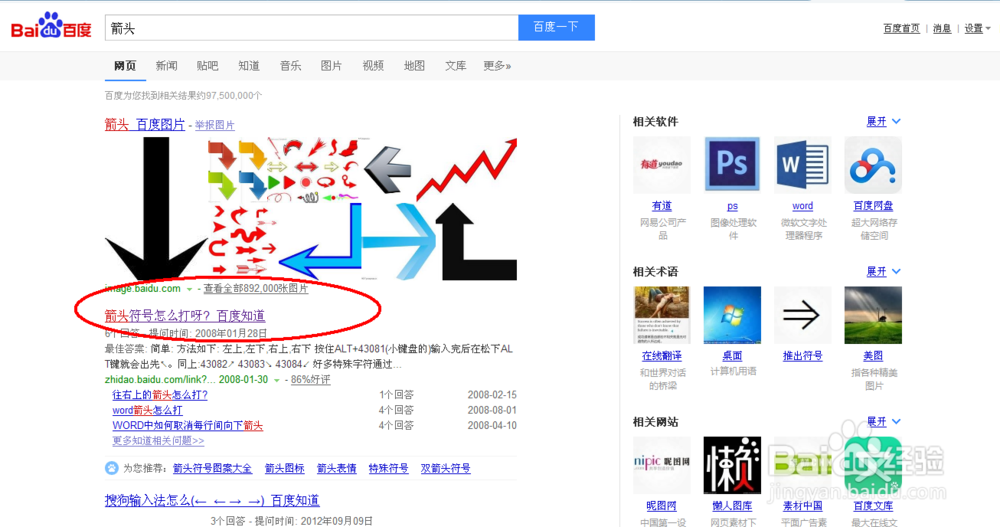Click 查看全部892,000张图片 link

tap(256, 289)
